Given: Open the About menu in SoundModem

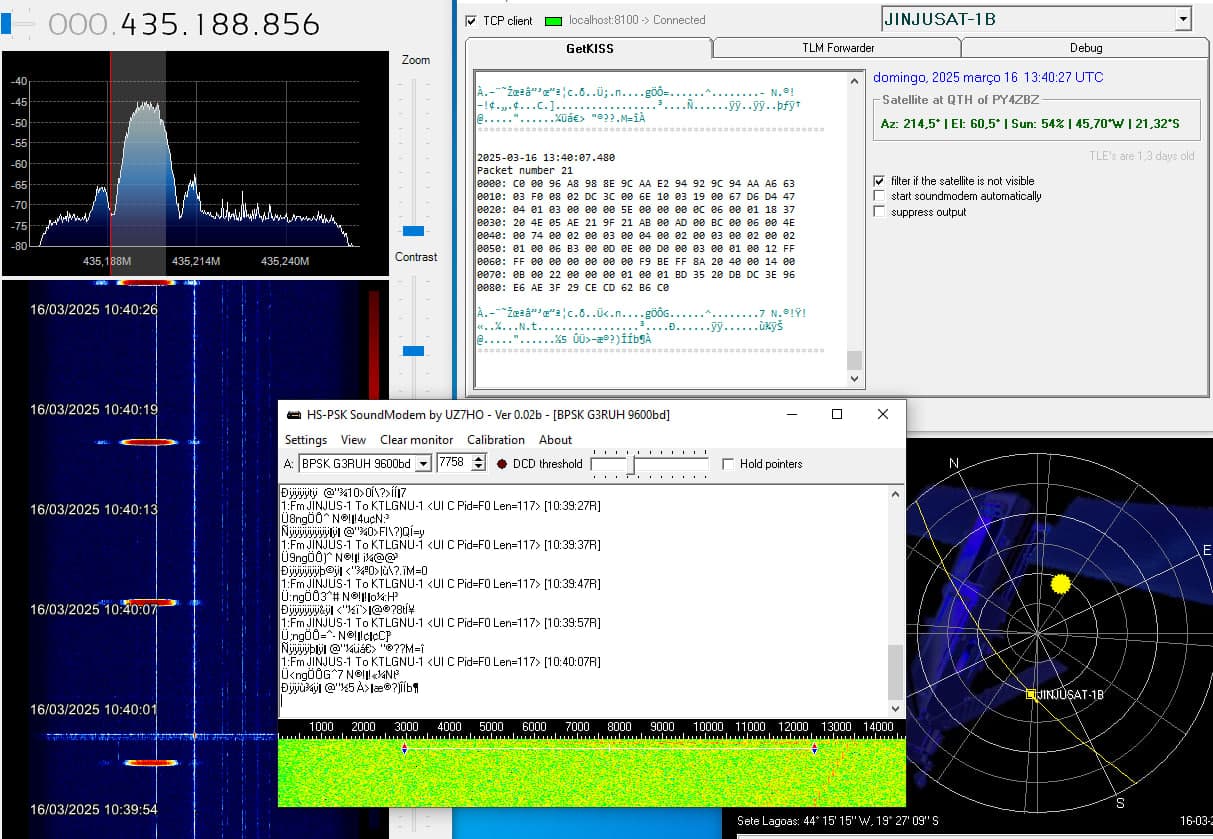Looking at the screenshot, I should click(555, 440).
